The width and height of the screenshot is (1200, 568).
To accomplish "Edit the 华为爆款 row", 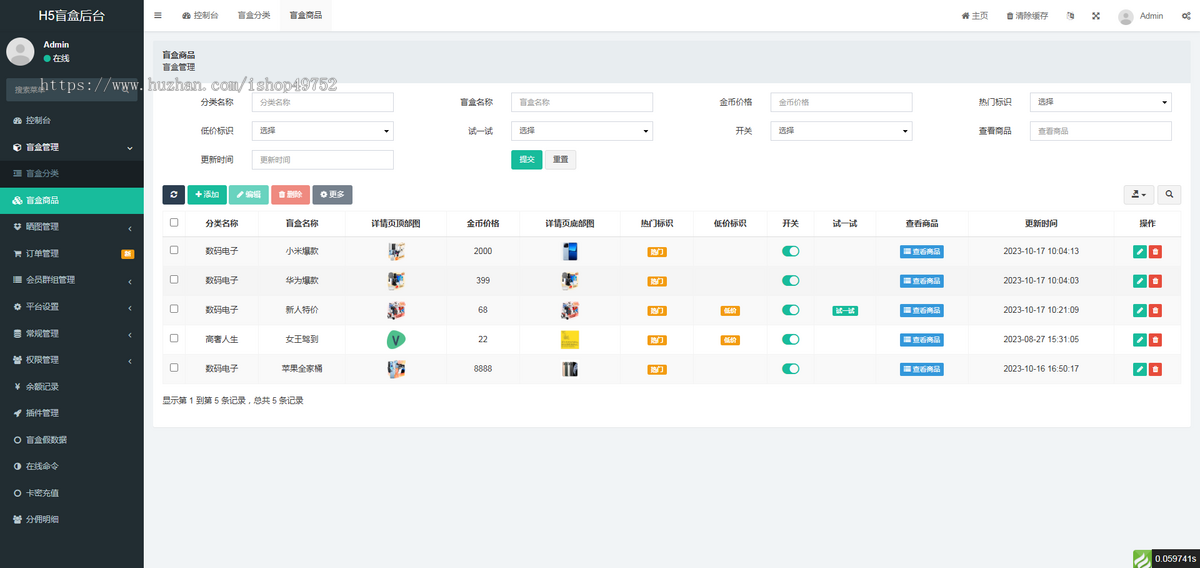I will [x=1139, y=281].
